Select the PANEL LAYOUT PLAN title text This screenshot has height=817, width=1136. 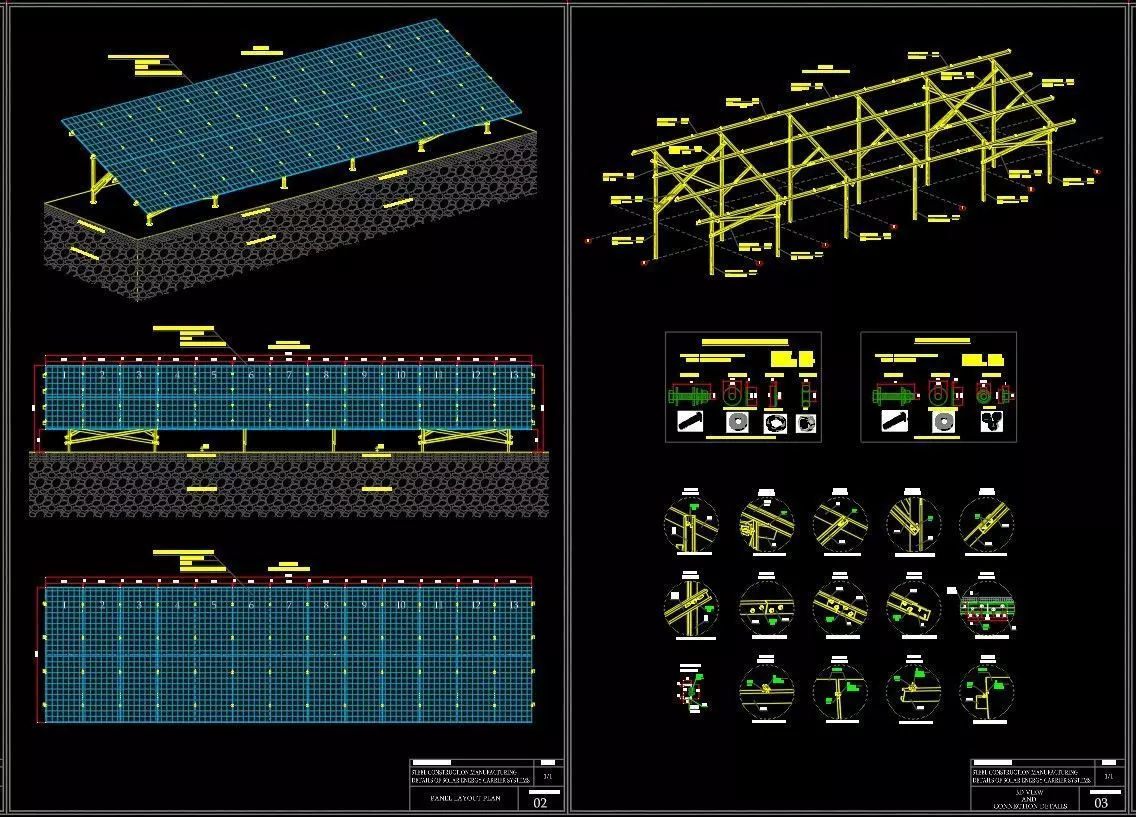465,798
